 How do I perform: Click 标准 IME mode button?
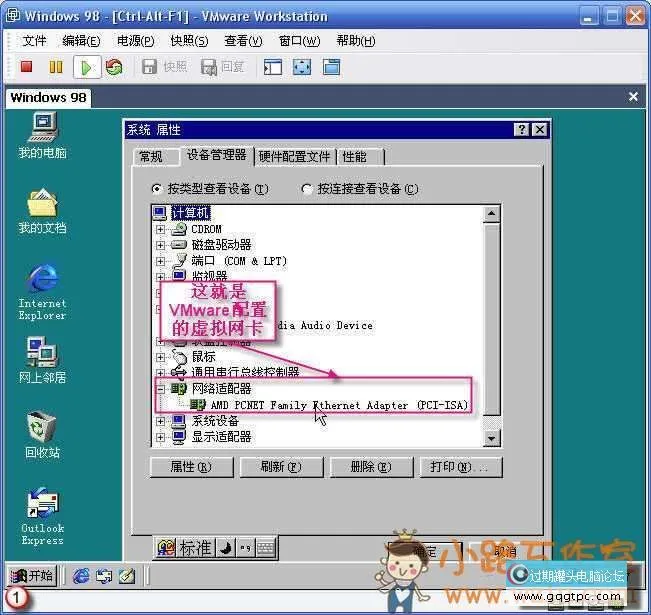click(195, 548)
